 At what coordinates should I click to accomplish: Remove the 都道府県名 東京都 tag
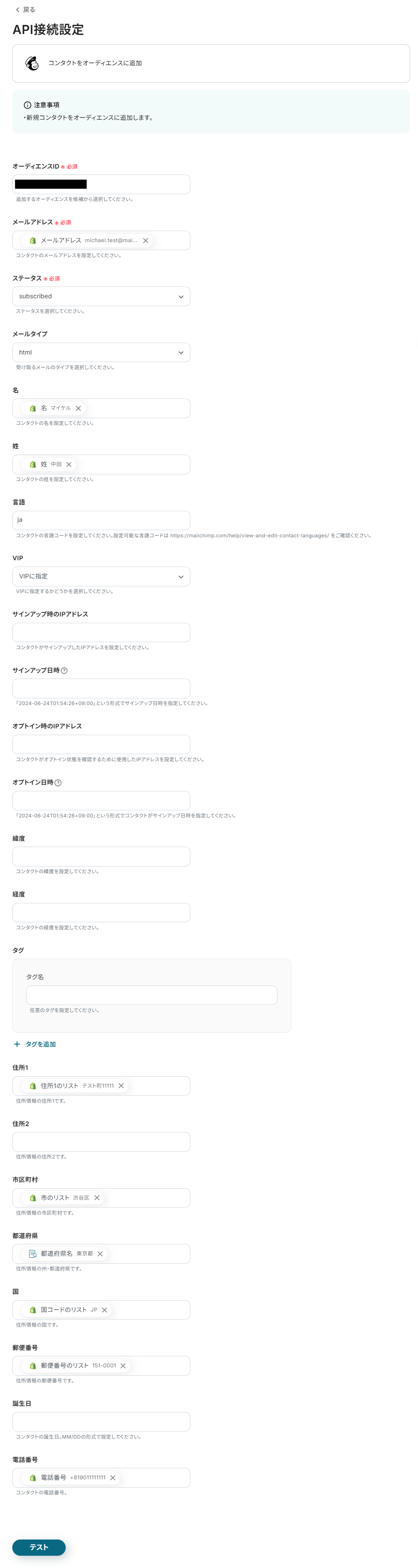(100, 1254)
